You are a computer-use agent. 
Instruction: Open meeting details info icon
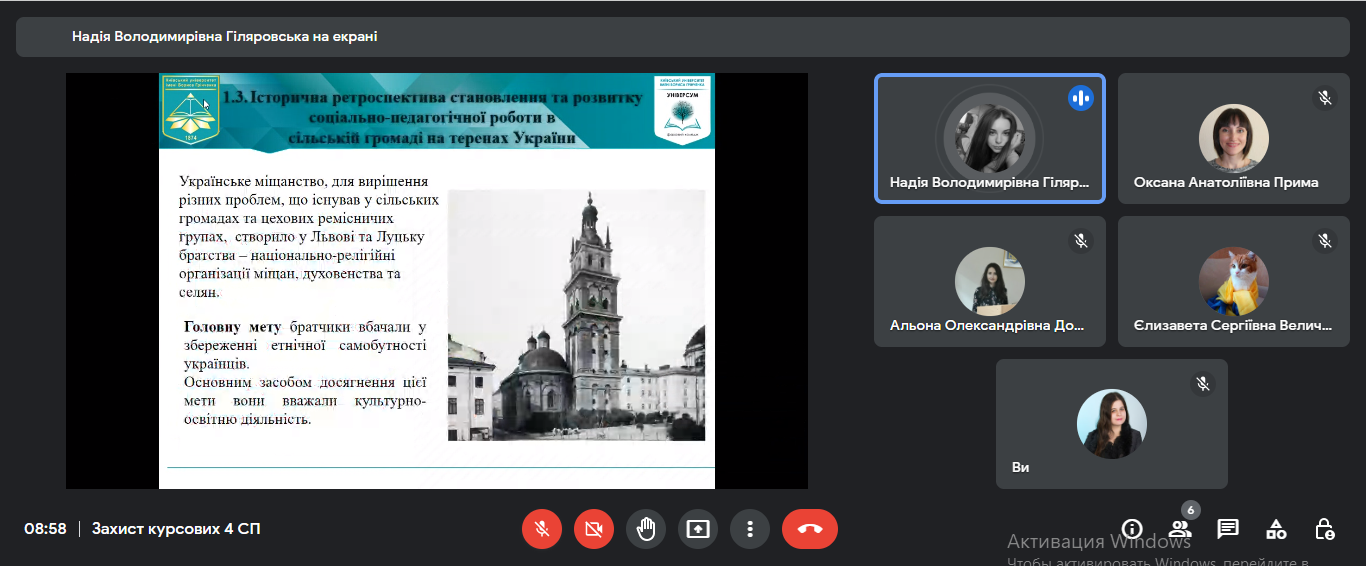click(x=1132, y=529)
